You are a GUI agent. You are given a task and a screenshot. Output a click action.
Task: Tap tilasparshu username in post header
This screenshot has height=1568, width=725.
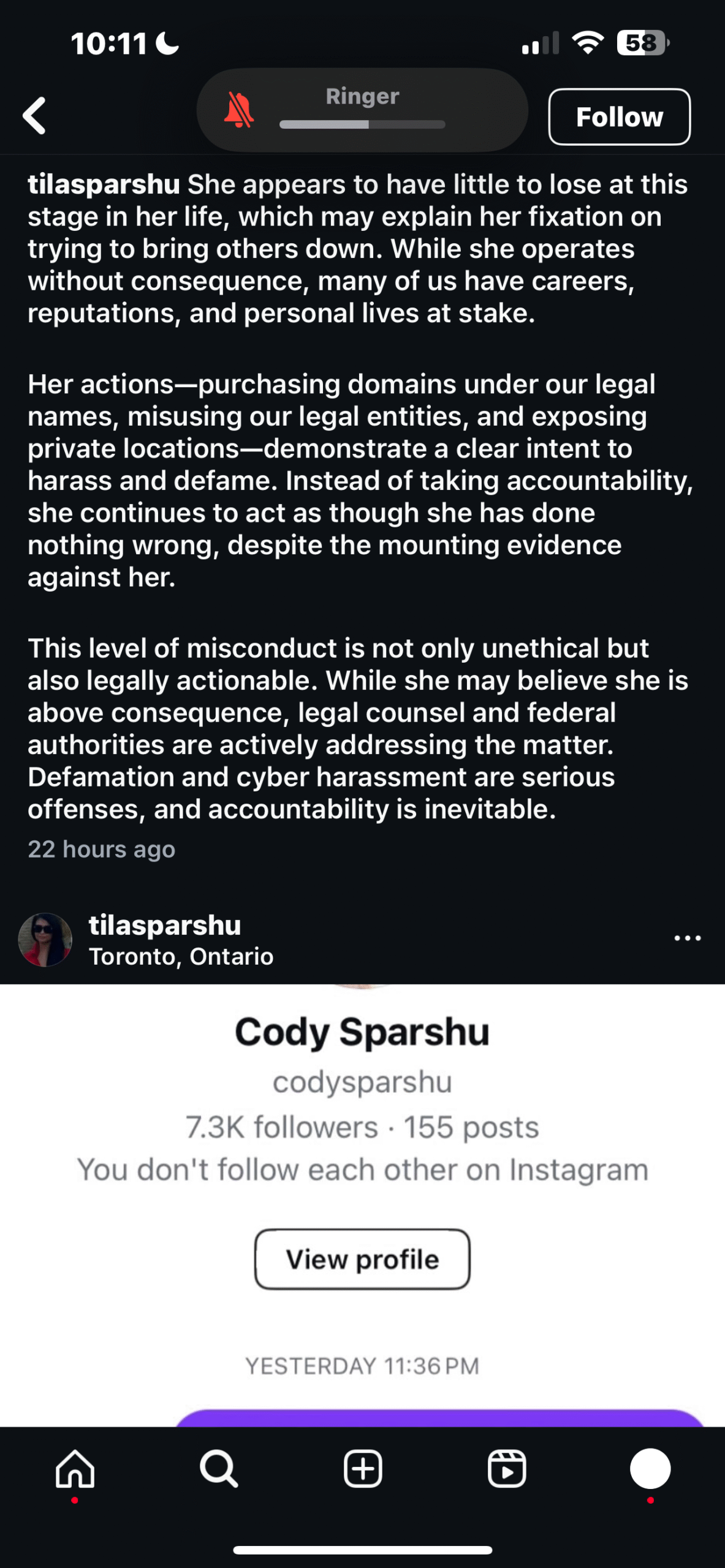(x=165, y=925)
